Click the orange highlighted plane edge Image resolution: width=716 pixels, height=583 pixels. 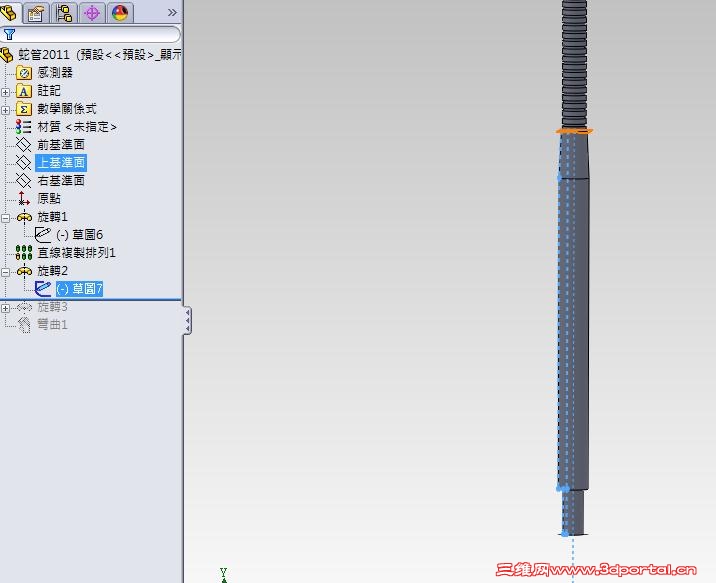574,131
